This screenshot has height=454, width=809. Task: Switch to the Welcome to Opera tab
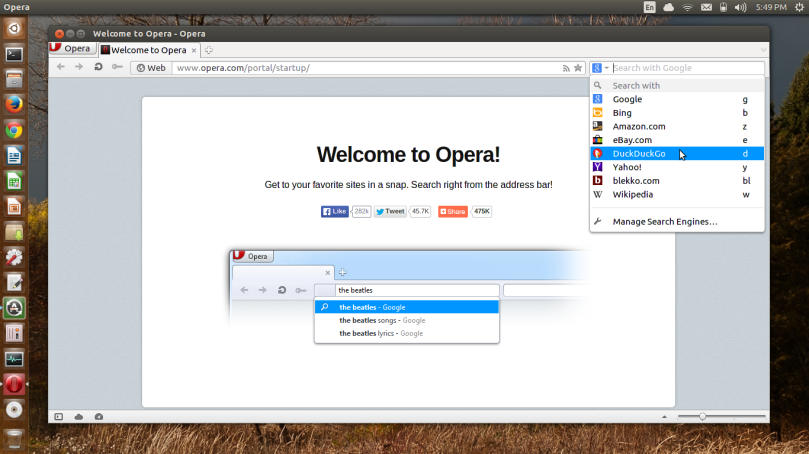149,50
